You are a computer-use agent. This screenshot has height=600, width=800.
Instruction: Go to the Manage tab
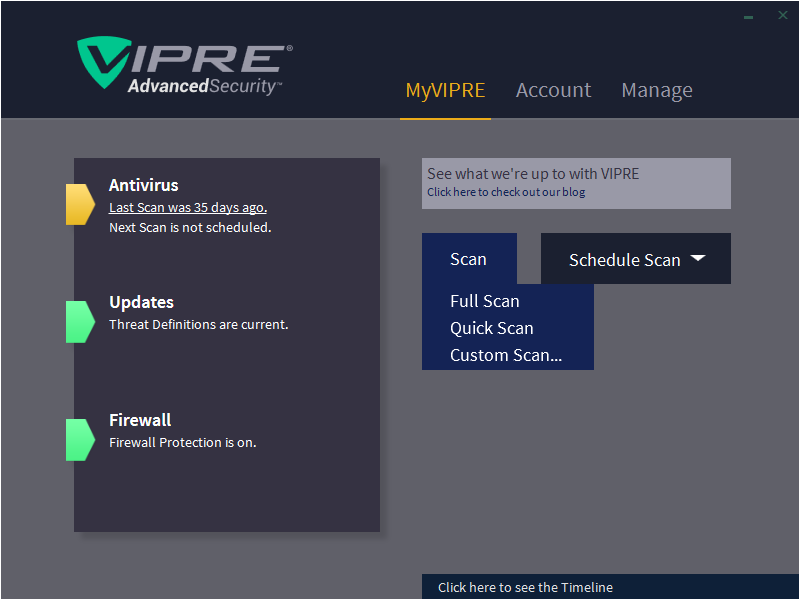coord(657,90)
